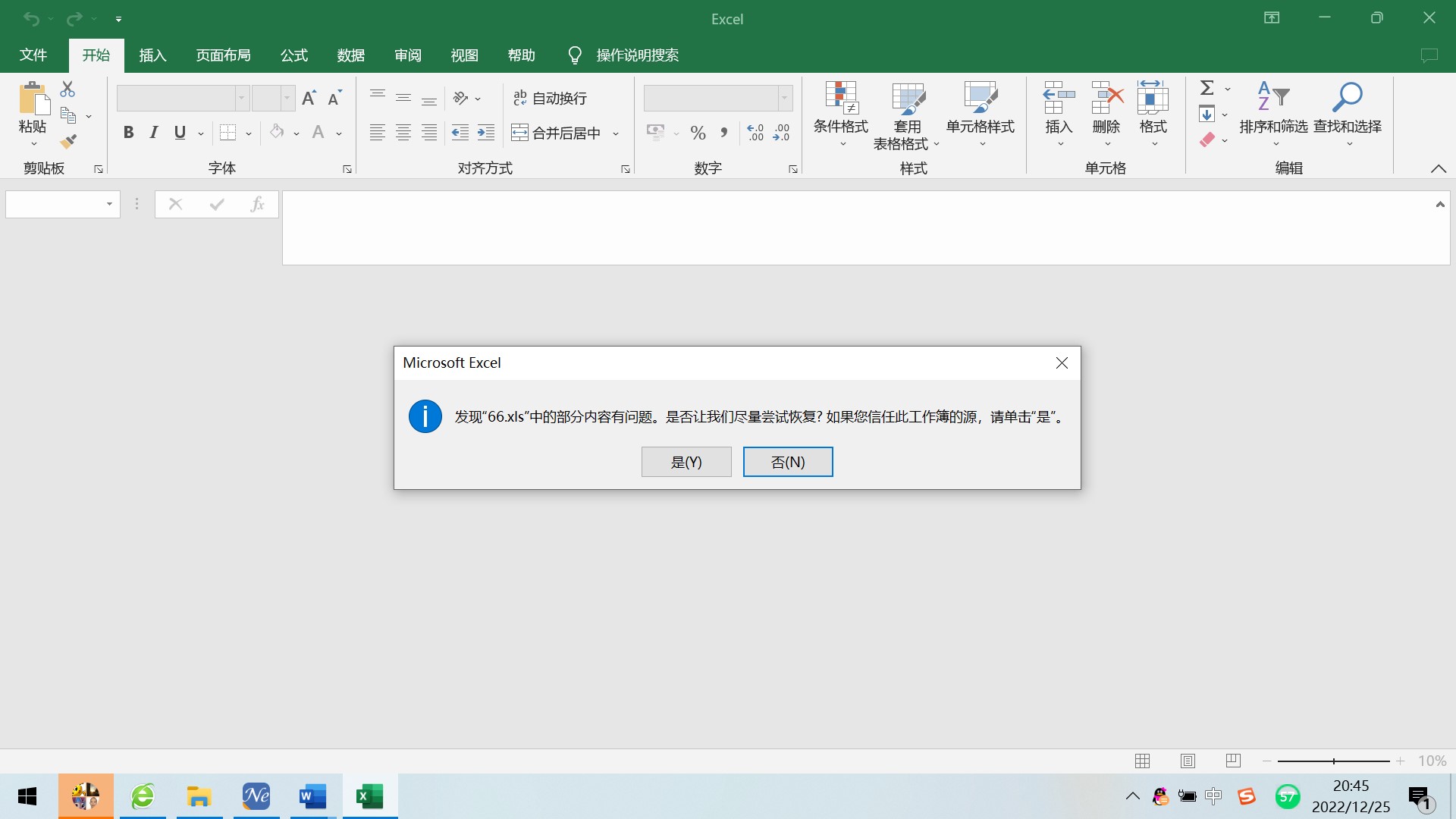This screenshot has height=819, width=1456.
Task: Click the AutoSum sigma icon
Action: pyautogui.click(x=1207, y=88)
